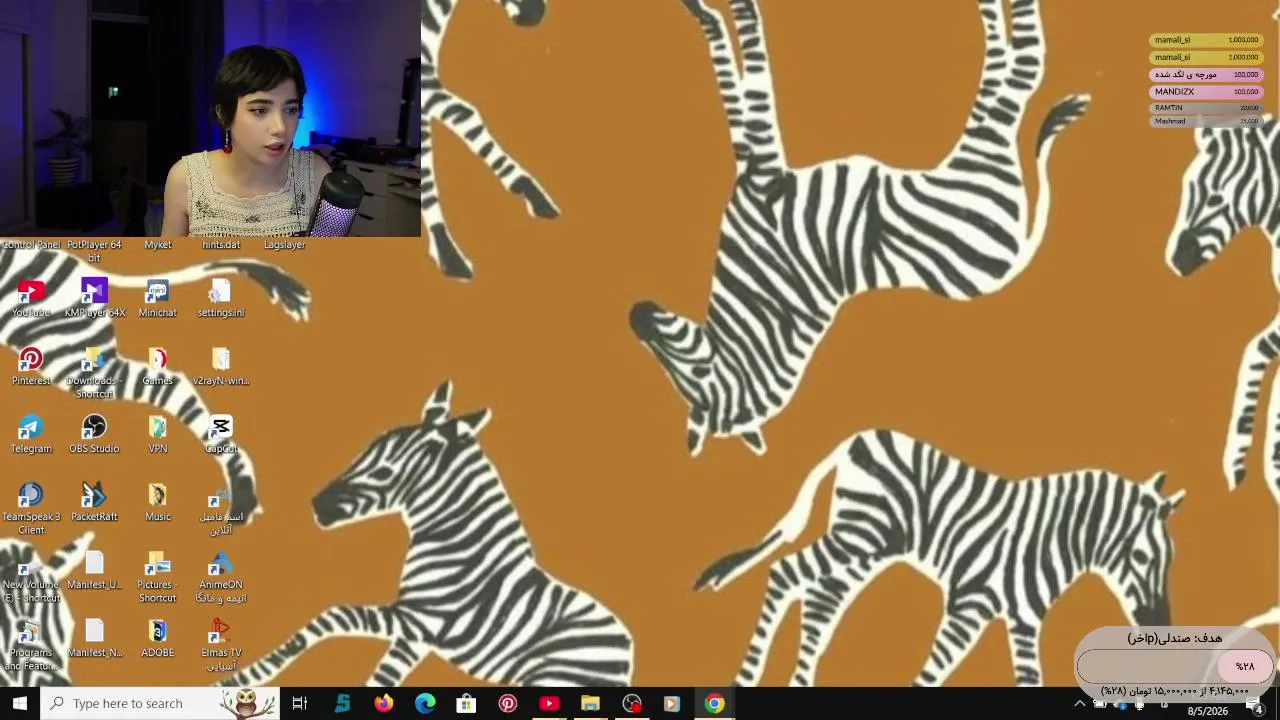1280x720 pixels.
Task: Launch the KMPlayer 64X desktop shortcut
Action: click(x=94, y=299)
